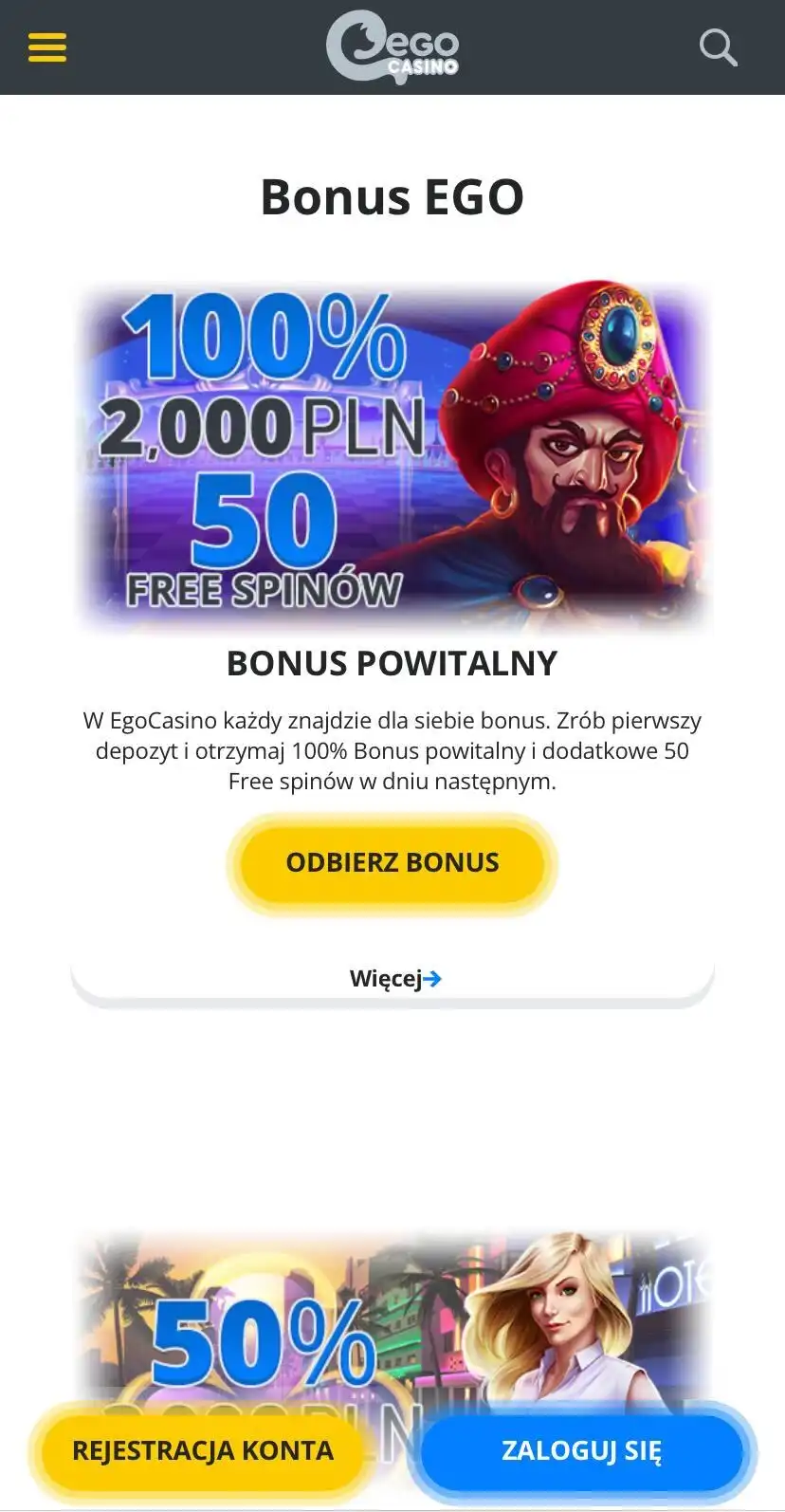Click the welcome bonus description paragraph
The height and width of the screenshot is (1512, 785).
pos(392,751)
